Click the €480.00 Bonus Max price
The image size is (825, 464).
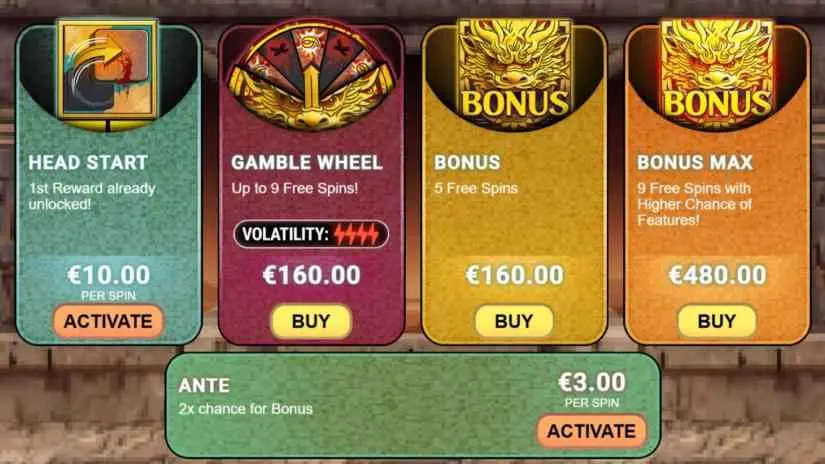(717, 275)
